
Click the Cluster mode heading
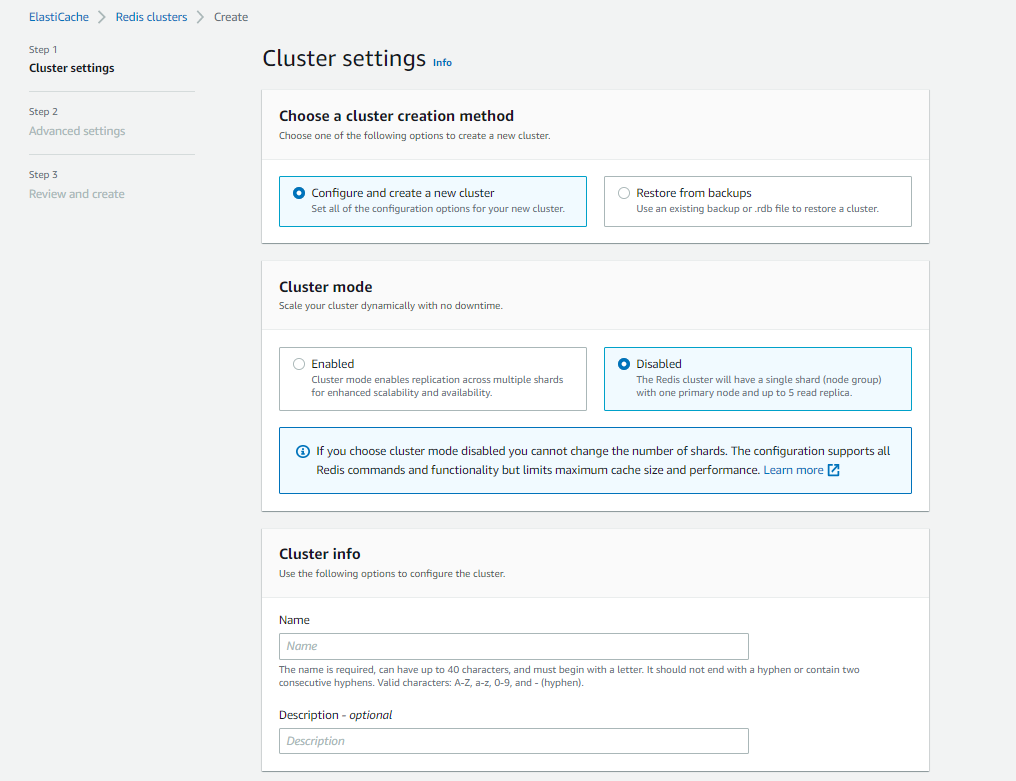pos(326,287)
